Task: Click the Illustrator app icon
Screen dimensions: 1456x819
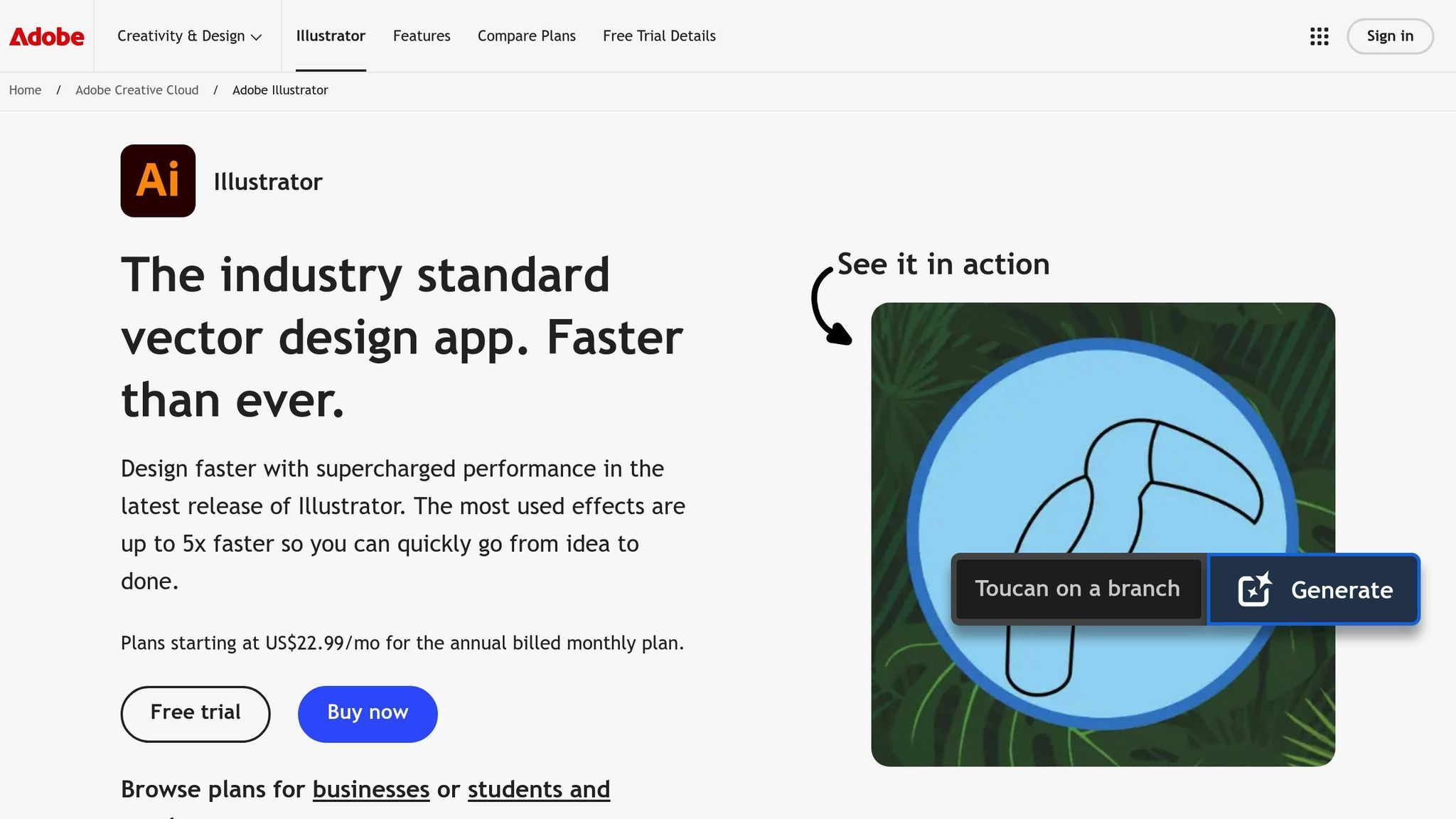Action: pyautogui.click(x=157, y=181)
